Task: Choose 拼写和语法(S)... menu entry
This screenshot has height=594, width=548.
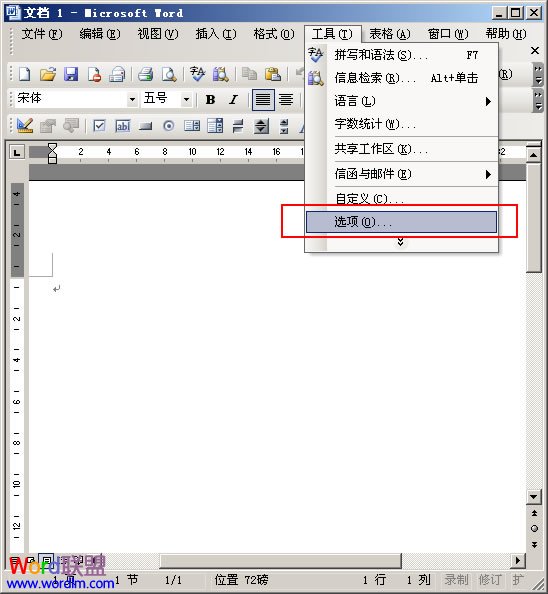Action: 401,55
